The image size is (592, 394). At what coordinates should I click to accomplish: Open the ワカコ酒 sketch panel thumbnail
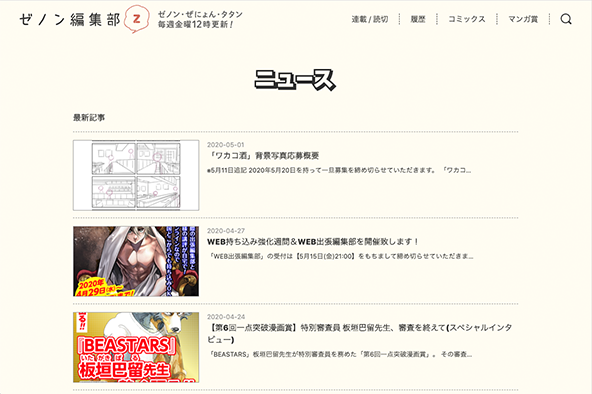(x=136, y=175)
